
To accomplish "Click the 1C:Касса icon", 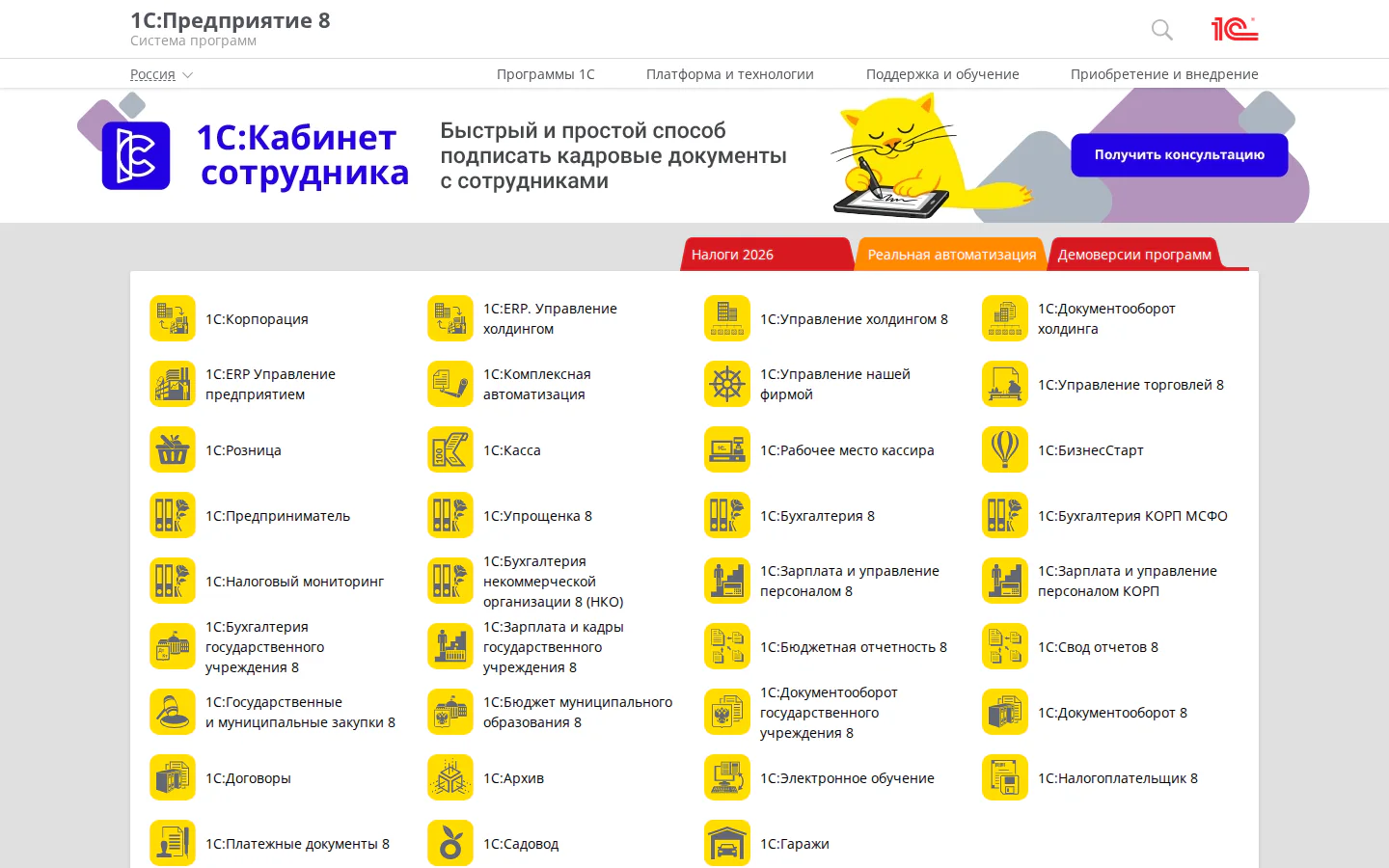I will coord(450,449).
